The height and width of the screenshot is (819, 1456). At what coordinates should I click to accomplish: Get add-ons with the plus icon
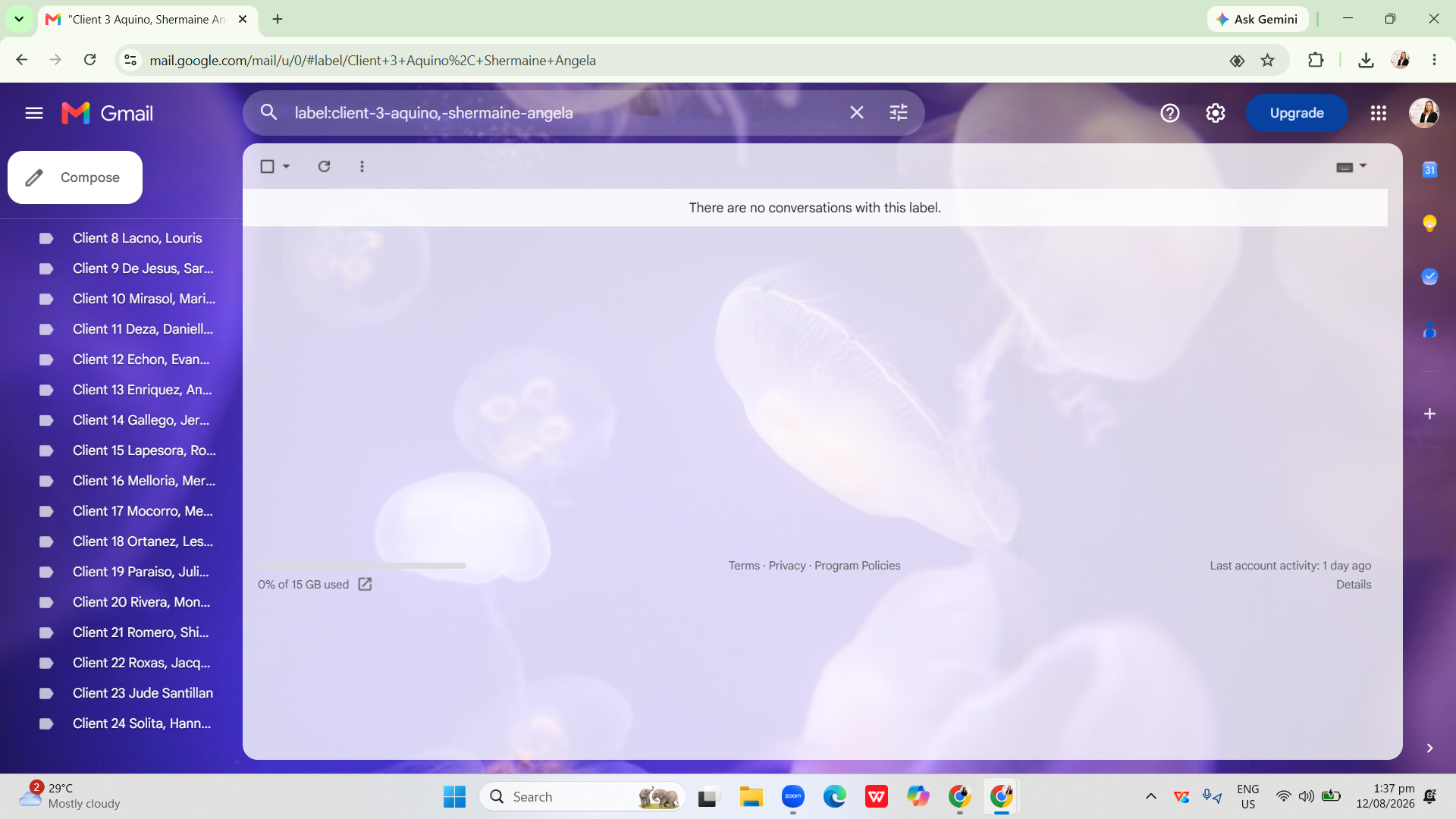pos(1429,414)
